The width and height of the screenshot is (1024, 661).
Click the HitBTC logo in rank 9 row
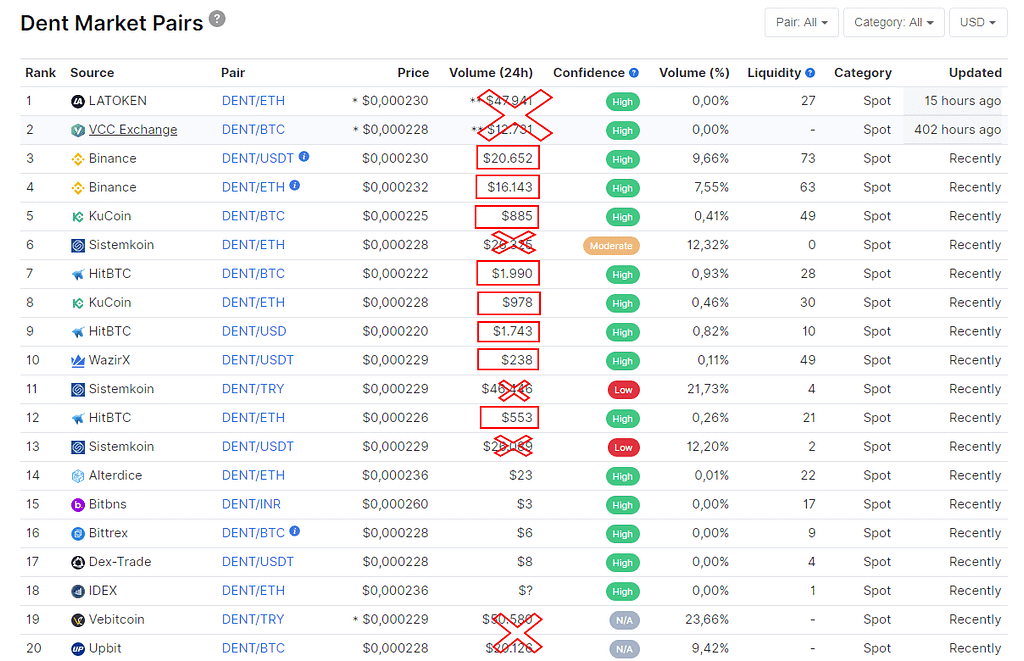click(78, 332)
